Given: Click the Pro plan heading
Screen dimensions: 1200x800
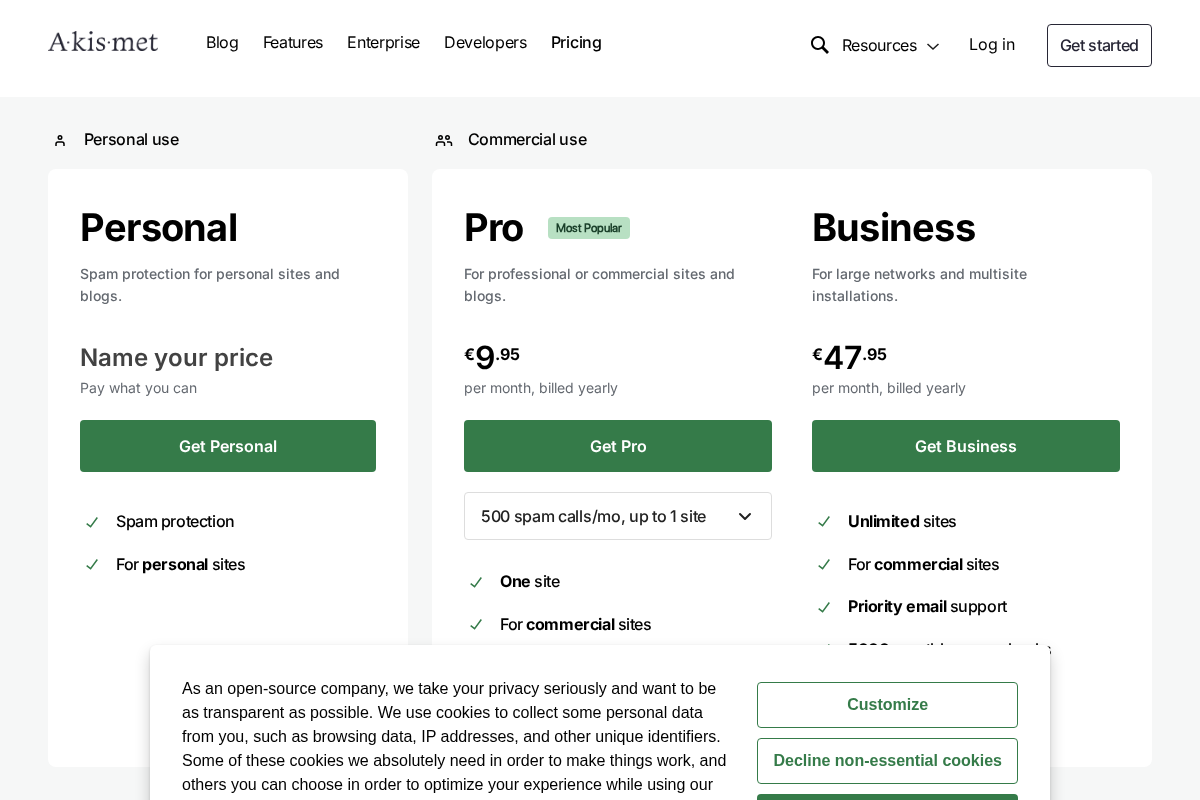Looking at the screenshot, I should pyautogui.click(x=493, y=227).
